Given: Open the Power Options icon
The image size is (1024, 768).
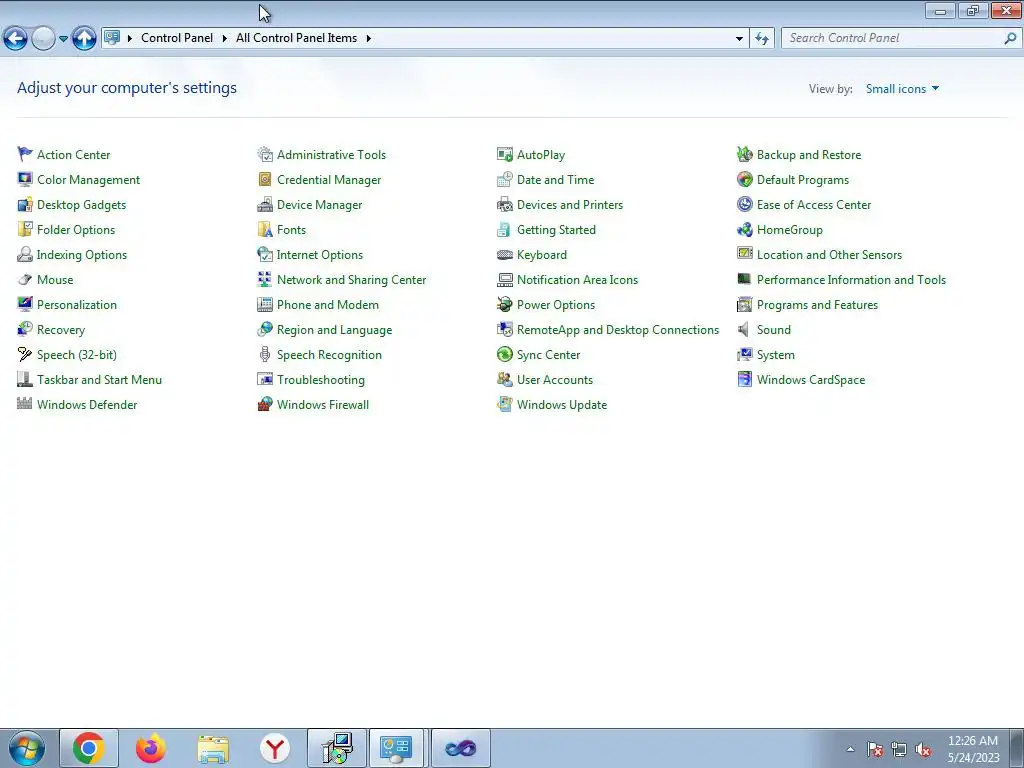Looking at the screenshot, I should point(505,304).
